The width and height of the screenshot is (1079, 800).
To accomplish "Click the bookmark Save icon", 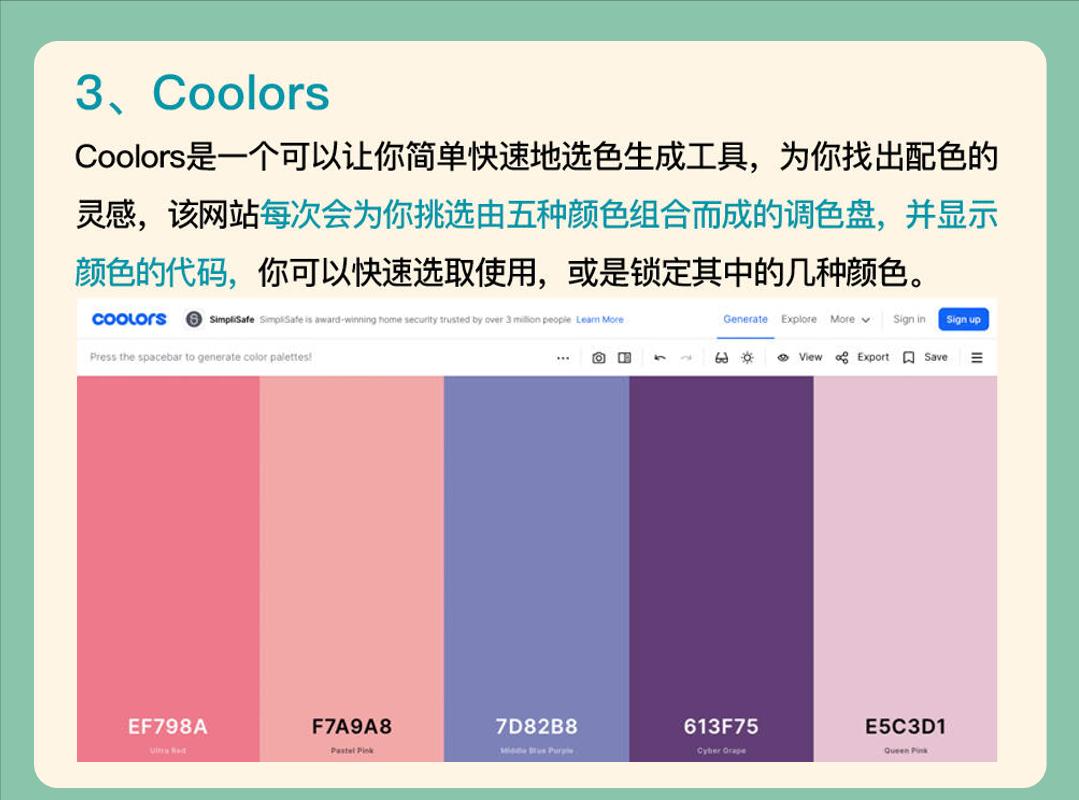I will (908, 358).
